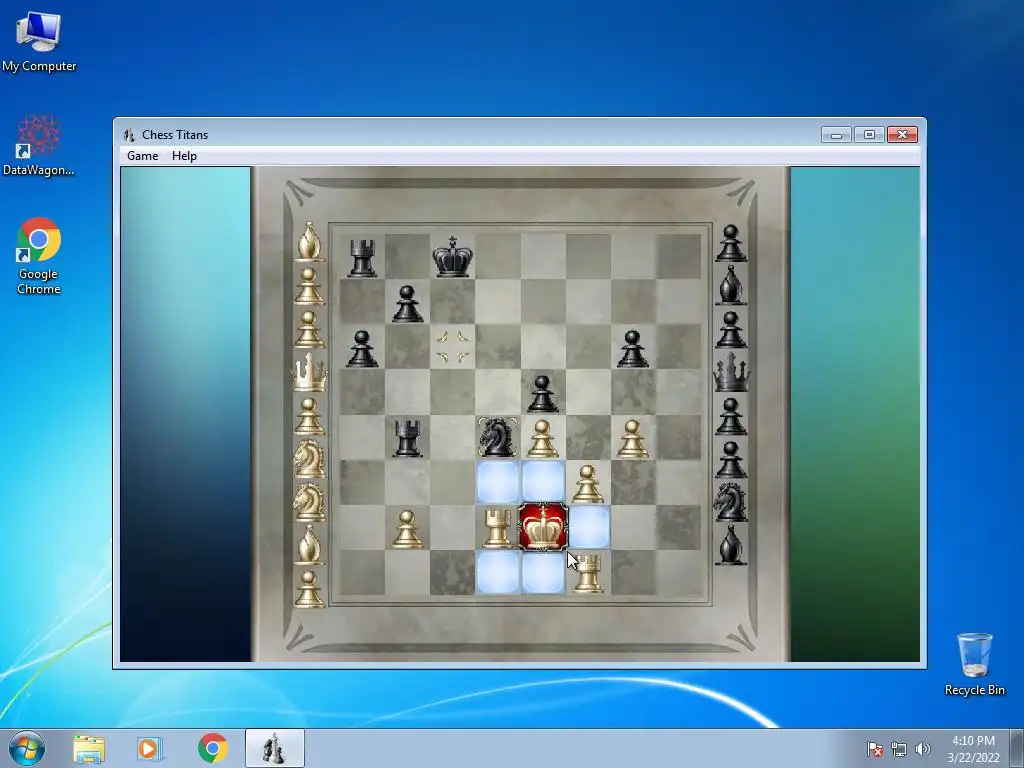1024x768 pixels.
Task: Click the Chess Titans title bar icon
Action: click(129, 135)
